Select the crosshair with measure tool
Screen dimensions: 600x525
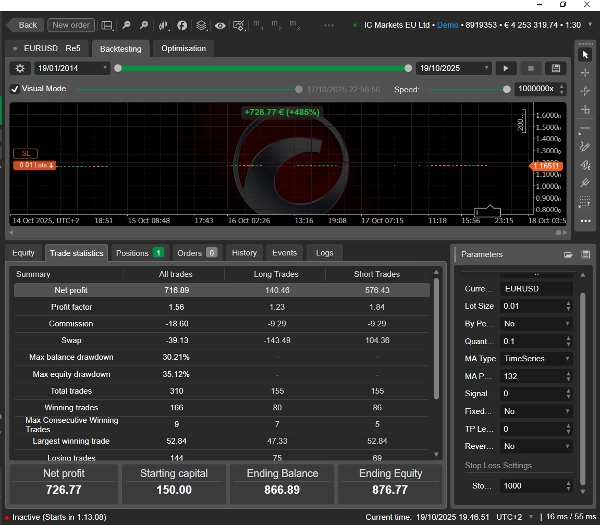[x=585, y=91]
